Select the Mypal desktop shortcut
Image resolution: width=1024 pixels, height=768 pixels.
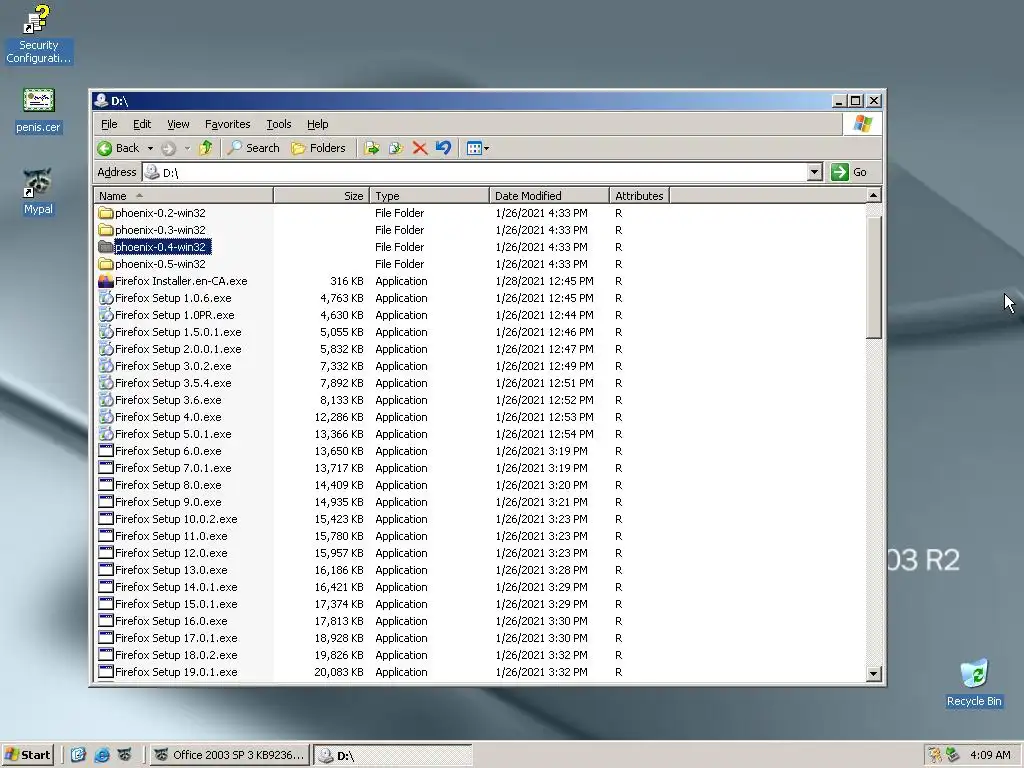pos(38,191)
